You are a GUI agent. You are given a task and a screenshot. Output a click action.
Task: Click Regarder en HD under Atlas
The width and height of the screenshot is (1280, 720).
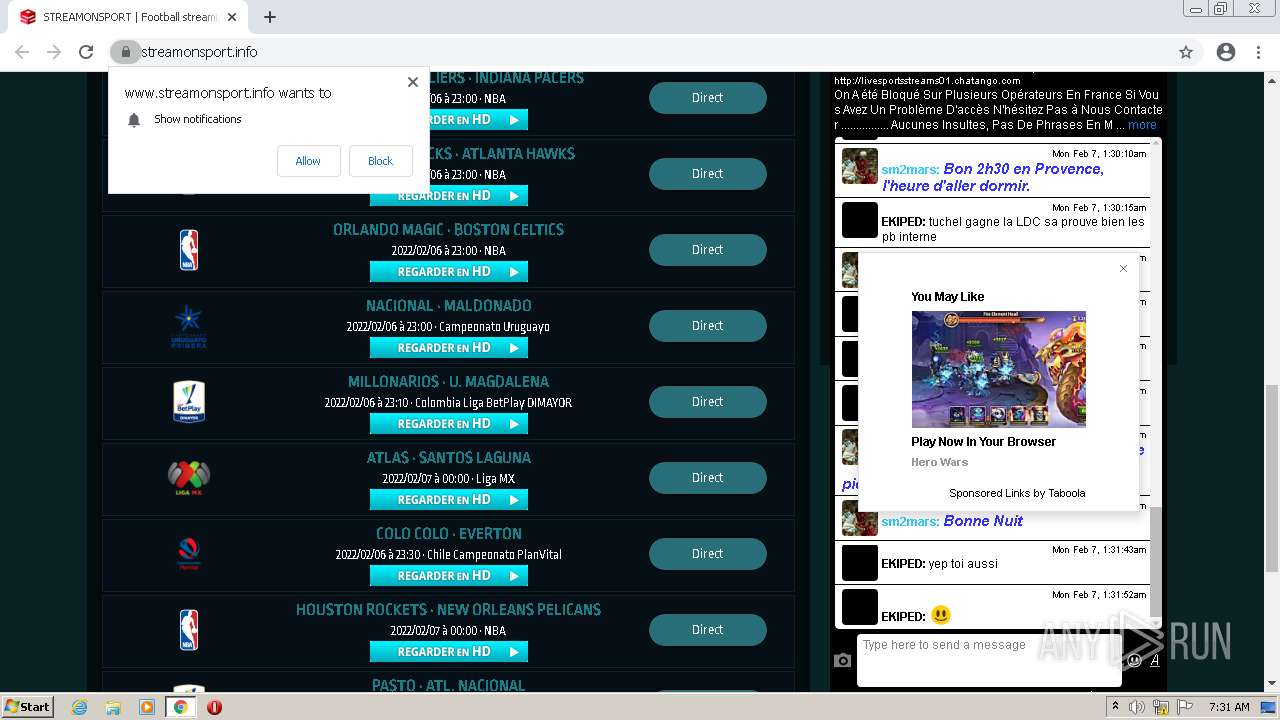(x=448, y=500)
